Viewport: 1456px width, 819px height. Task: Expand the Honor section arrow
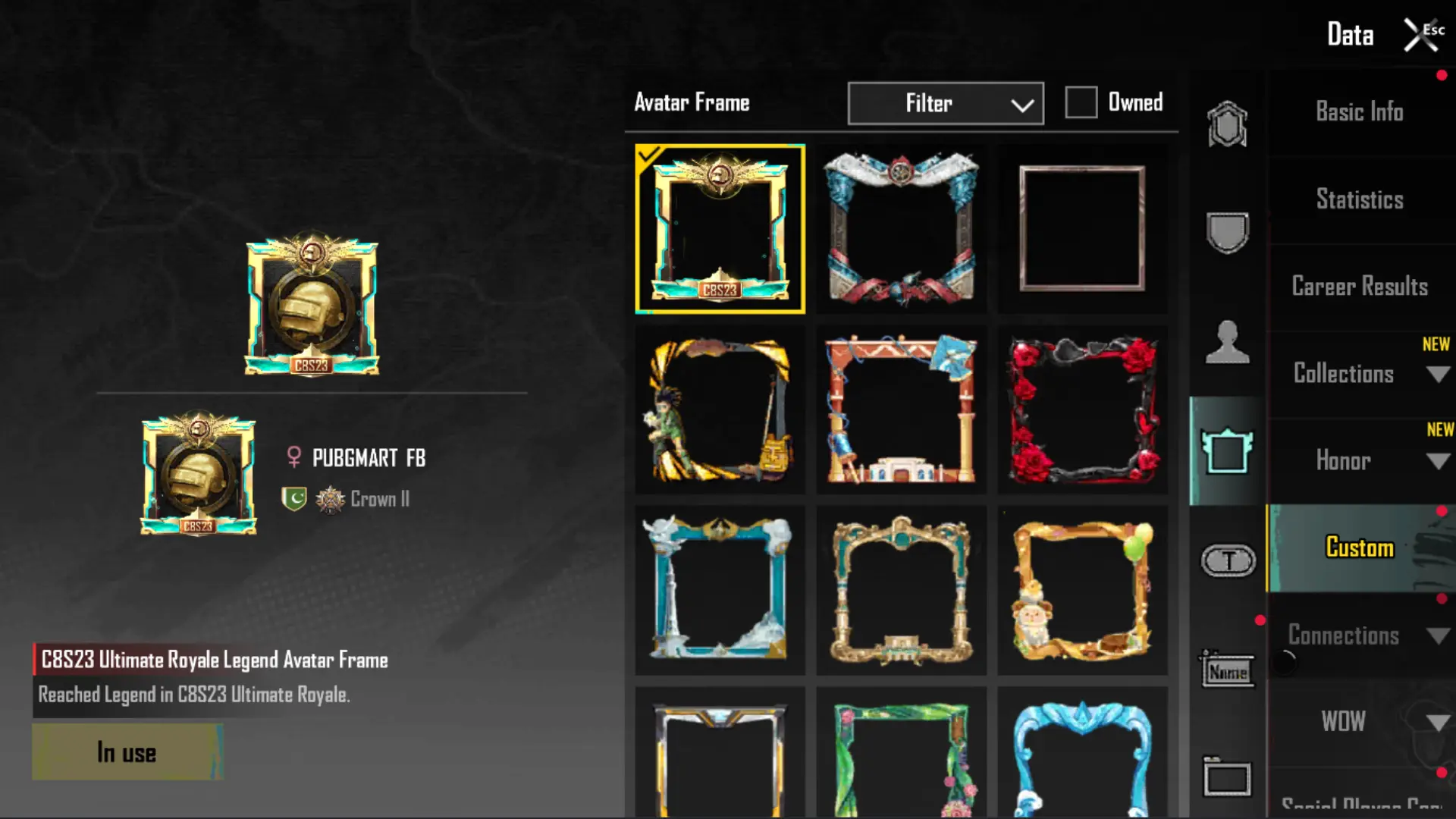(1438, 461)
